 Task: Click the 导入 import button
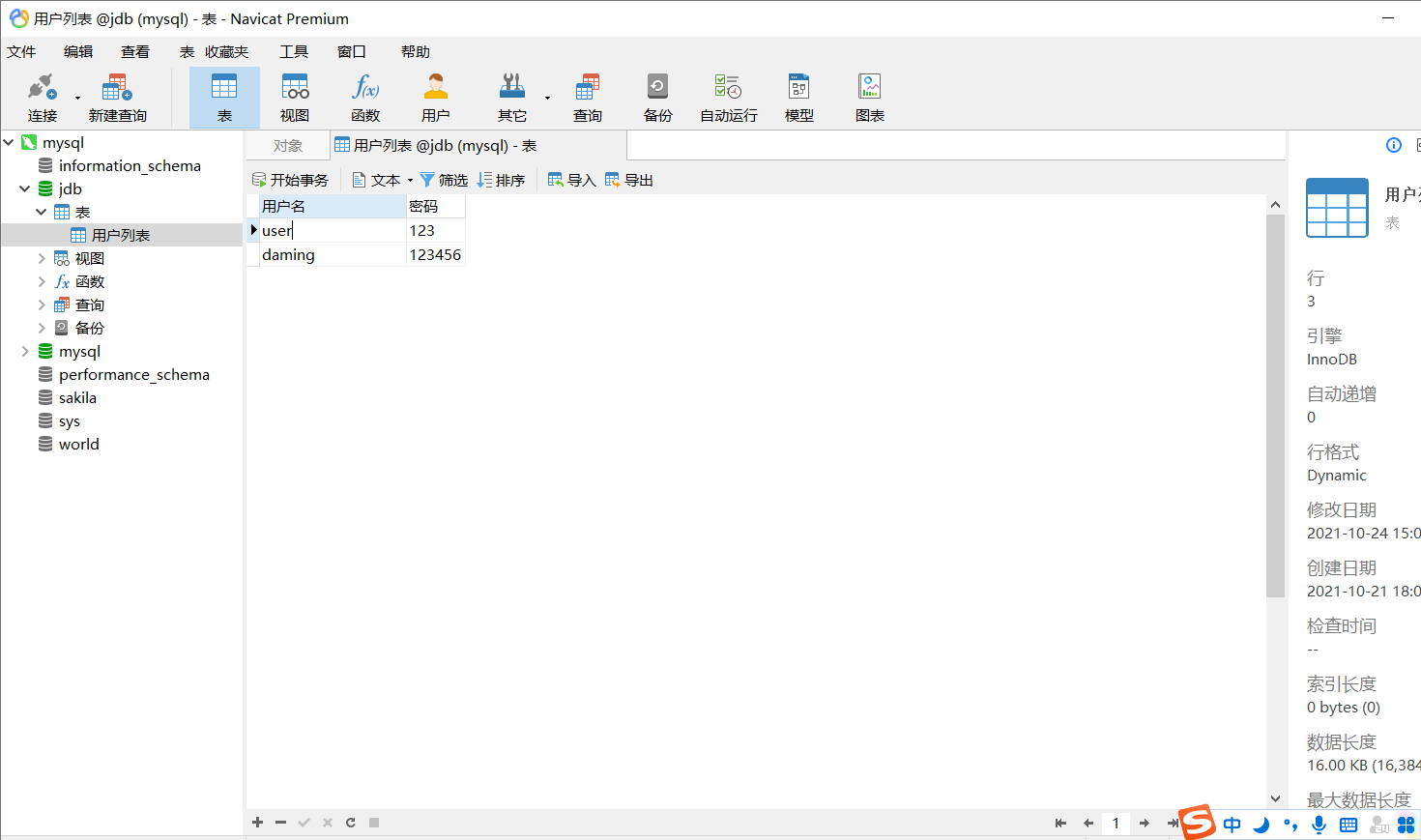[571, 180]
